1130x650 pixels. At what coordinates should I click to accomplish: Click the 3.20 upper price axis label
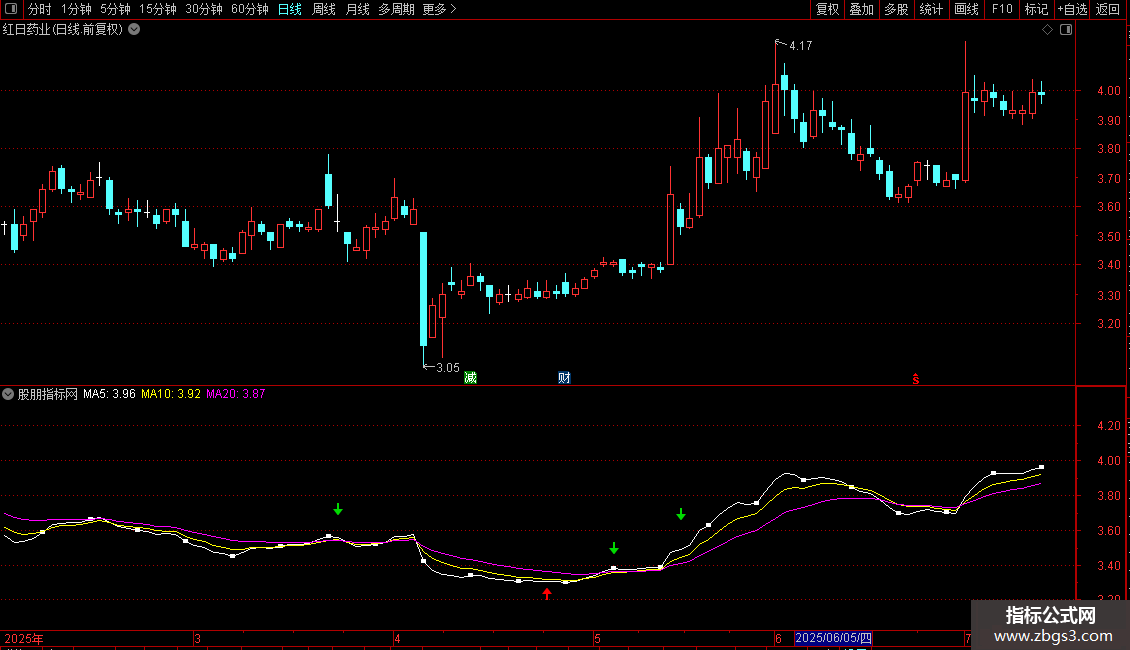[1108, 324]
